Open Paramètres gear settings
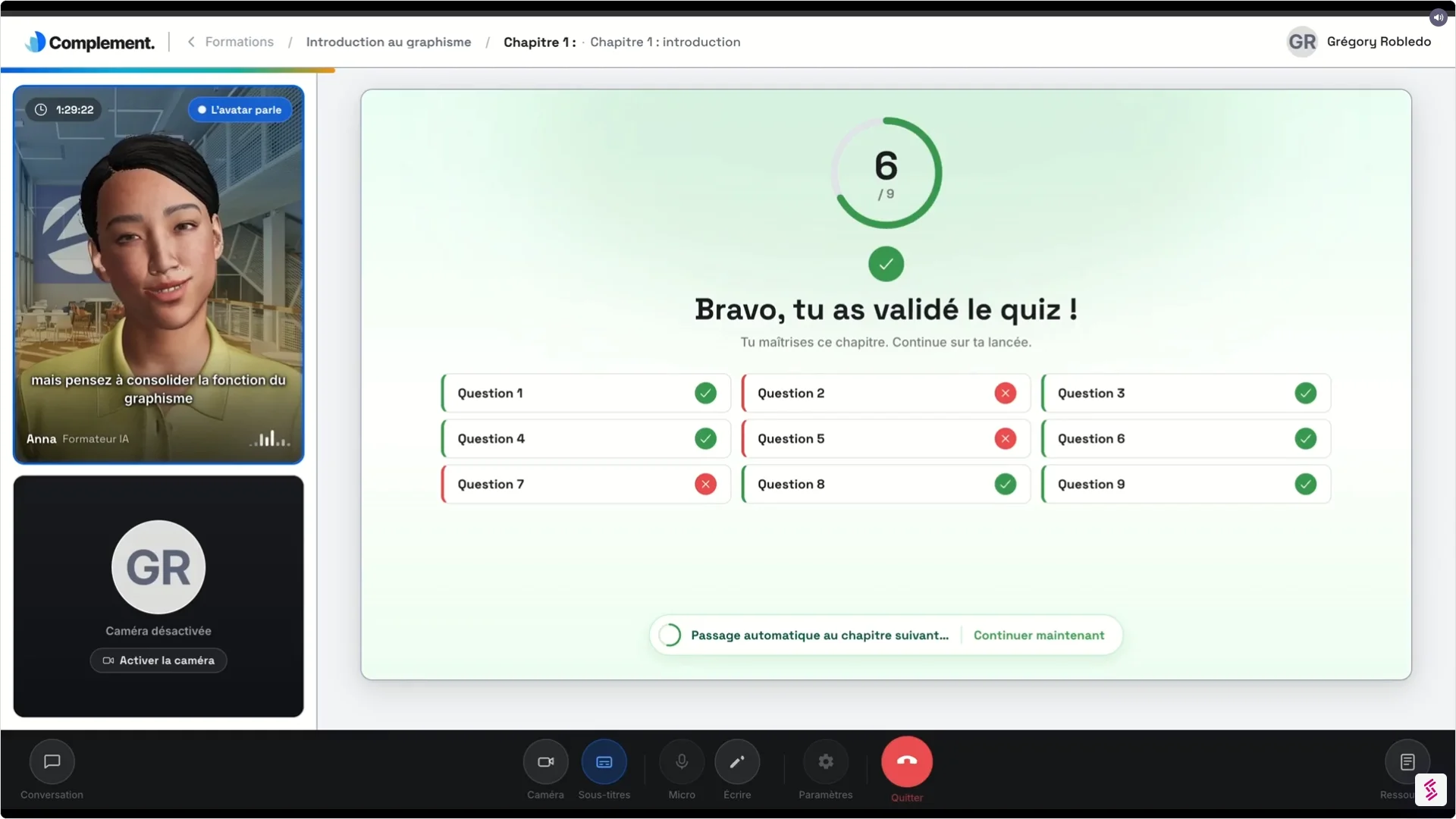 [x=826, y=761]
